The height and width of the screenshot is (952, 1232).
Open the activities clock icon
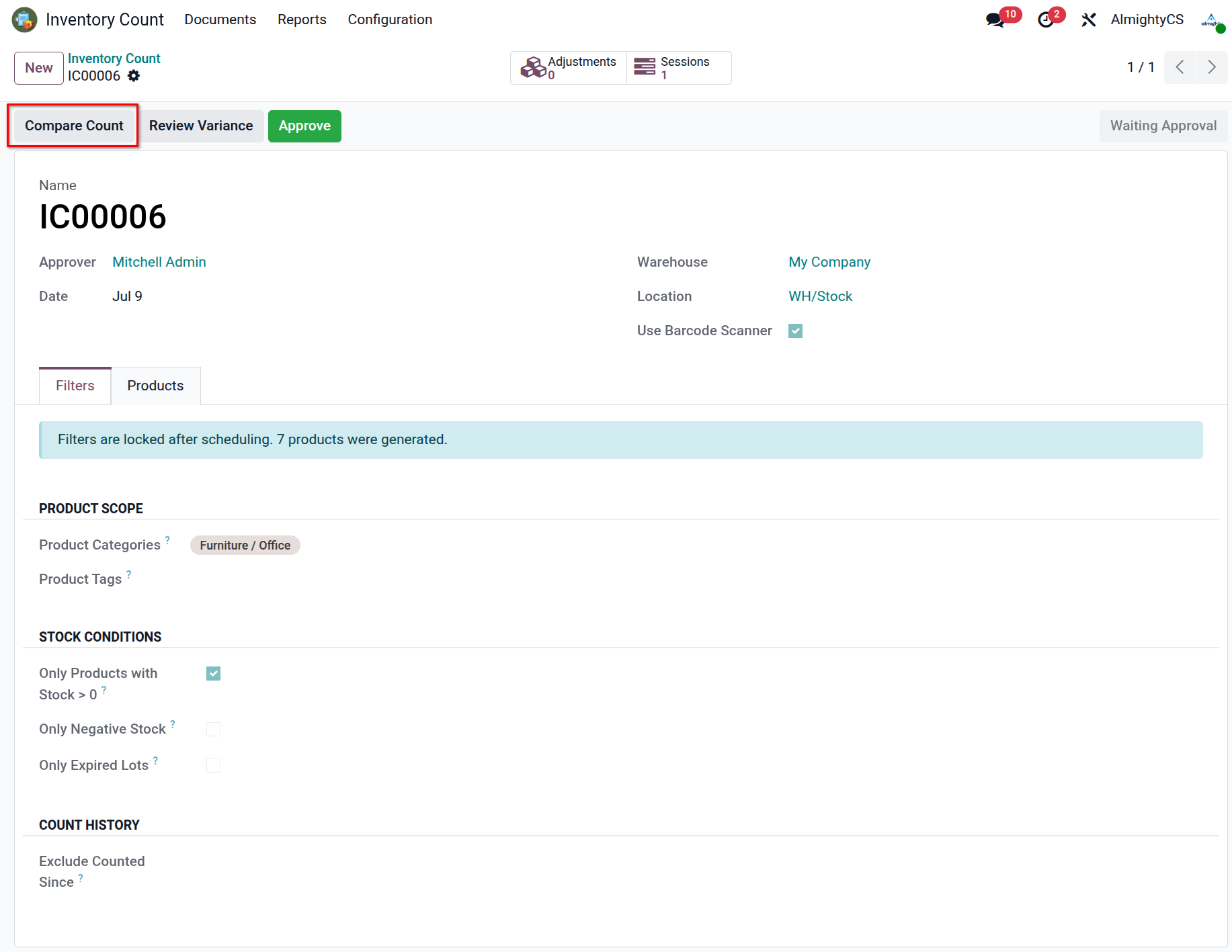click(x=1046, y=20)
